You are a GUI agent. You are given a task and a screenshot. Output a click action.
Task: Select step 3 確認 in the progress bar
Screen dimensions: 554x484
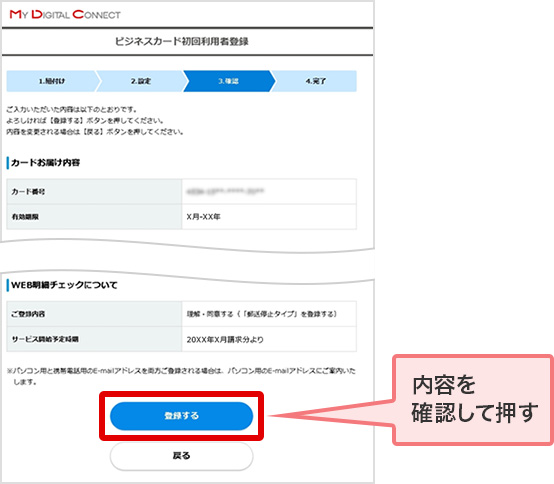(228, 81)
